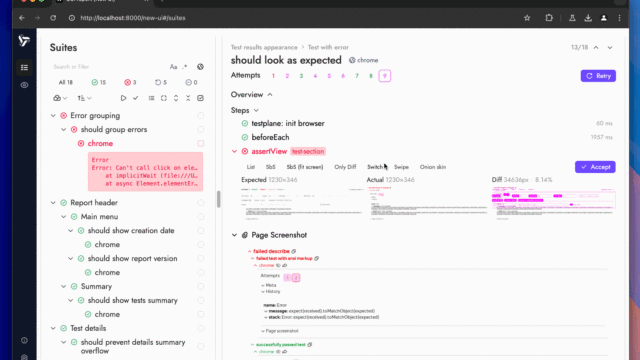Toggle match case Aa in search

click(173, 67)
